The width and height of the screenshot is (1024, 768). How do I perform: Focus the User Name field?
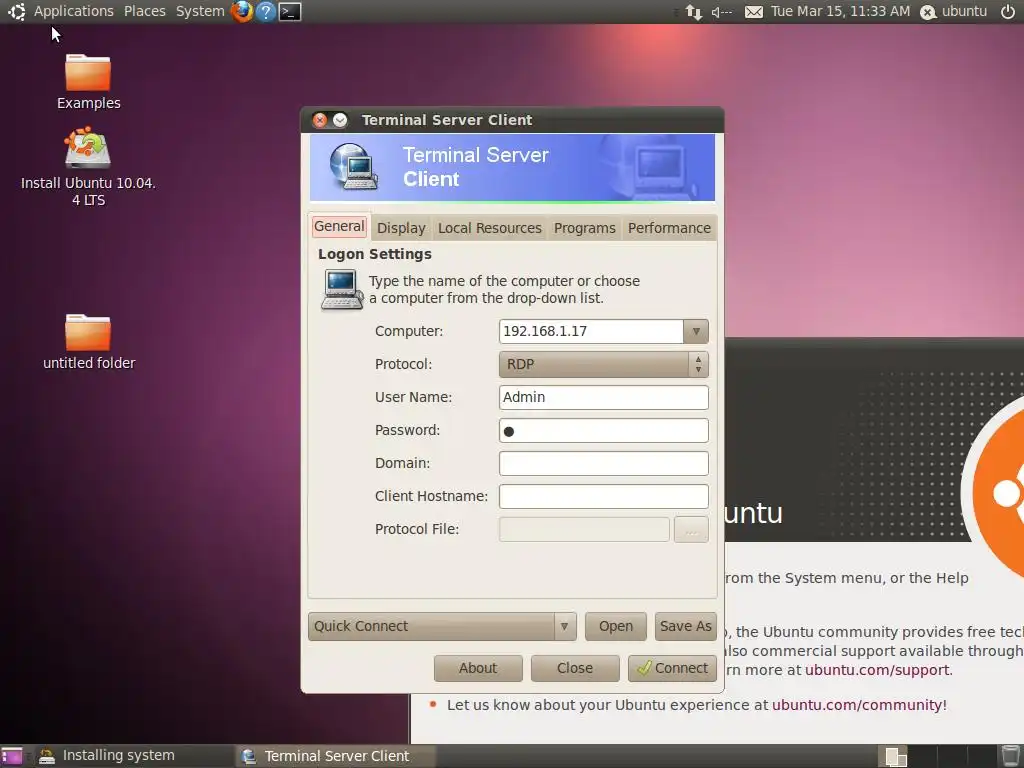603,397
